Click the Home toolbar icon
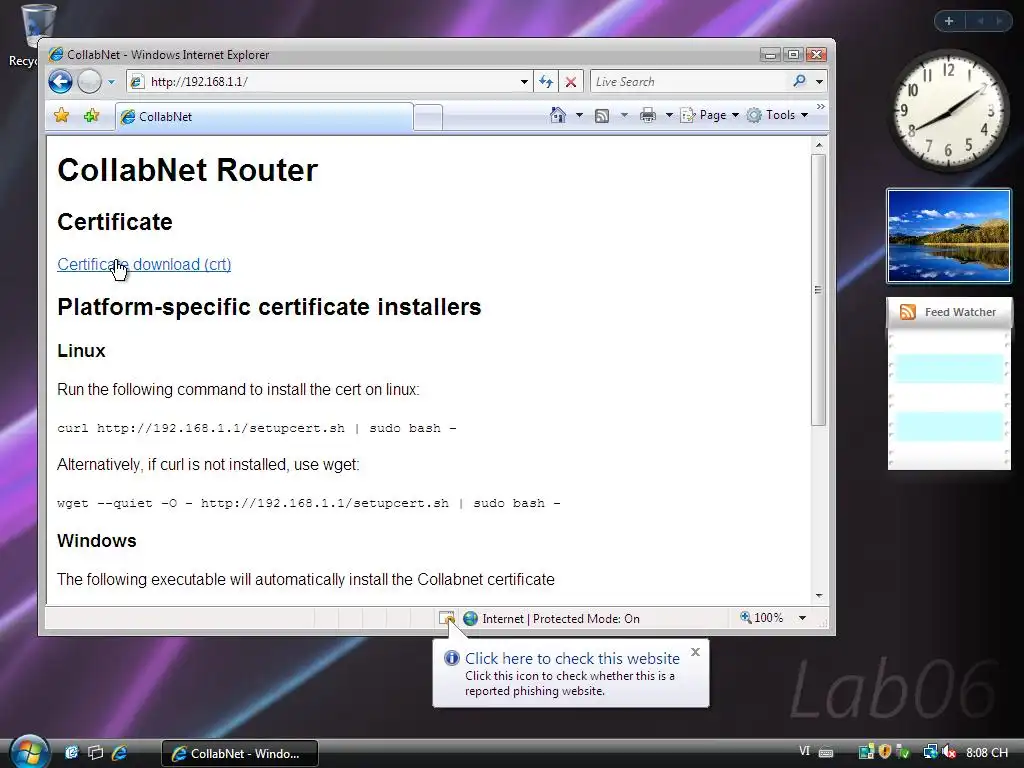This screenshot has width=1024, height=768. point(558,115)
